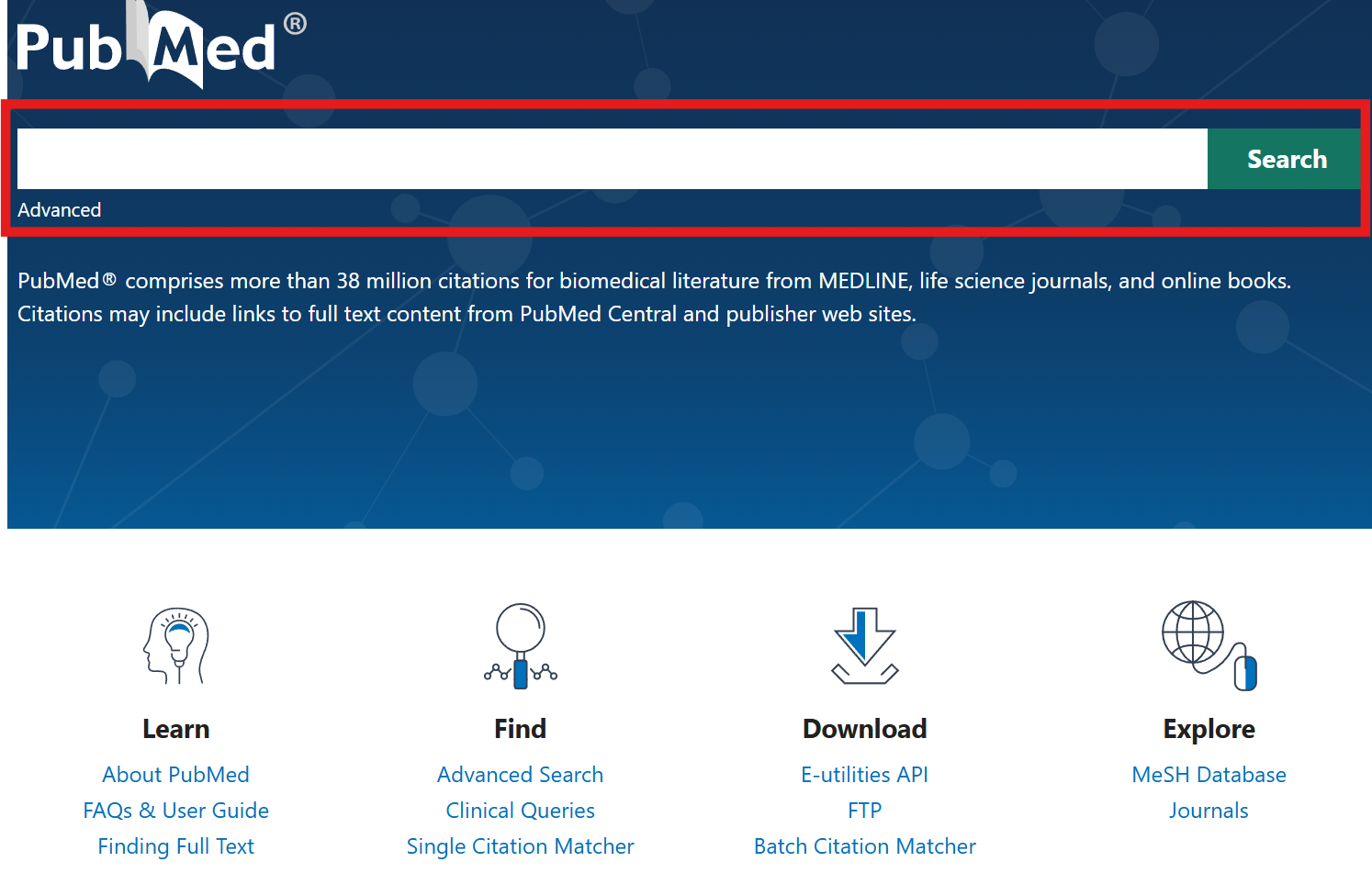This screenshot has height=873, width=1372.
Task: Click the Learn head lightbulb icon
Action: 176,645
